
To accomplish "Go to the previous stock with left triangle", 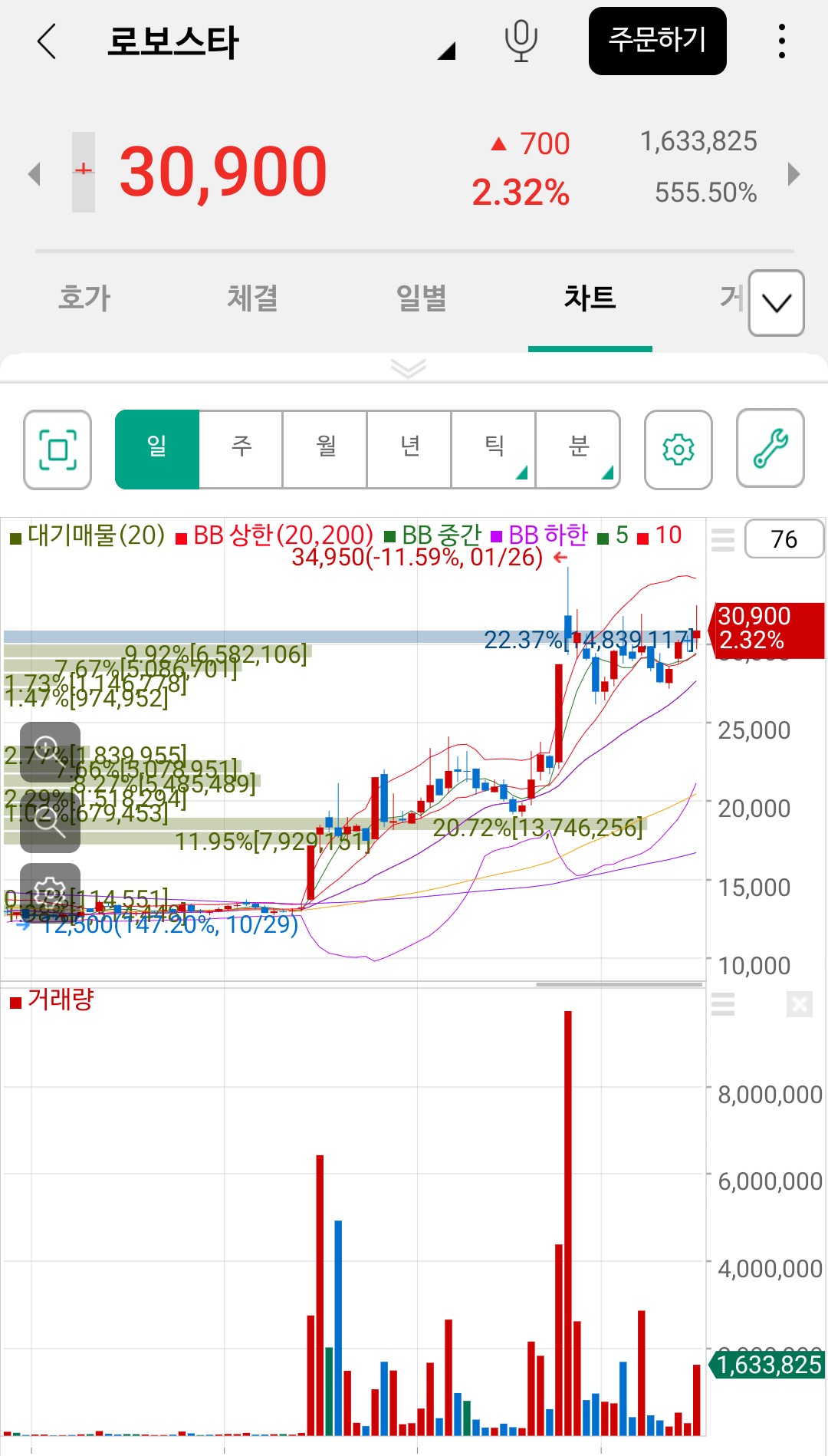I will pyautogui.click(x=34, y=173).
